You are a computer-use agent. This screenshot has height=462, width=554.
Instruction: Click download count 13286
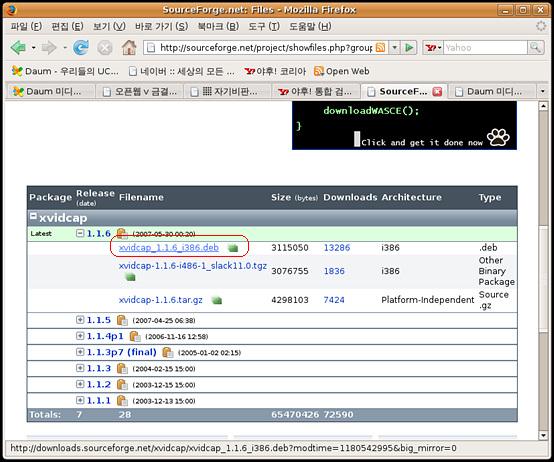(x=337, y=248)
